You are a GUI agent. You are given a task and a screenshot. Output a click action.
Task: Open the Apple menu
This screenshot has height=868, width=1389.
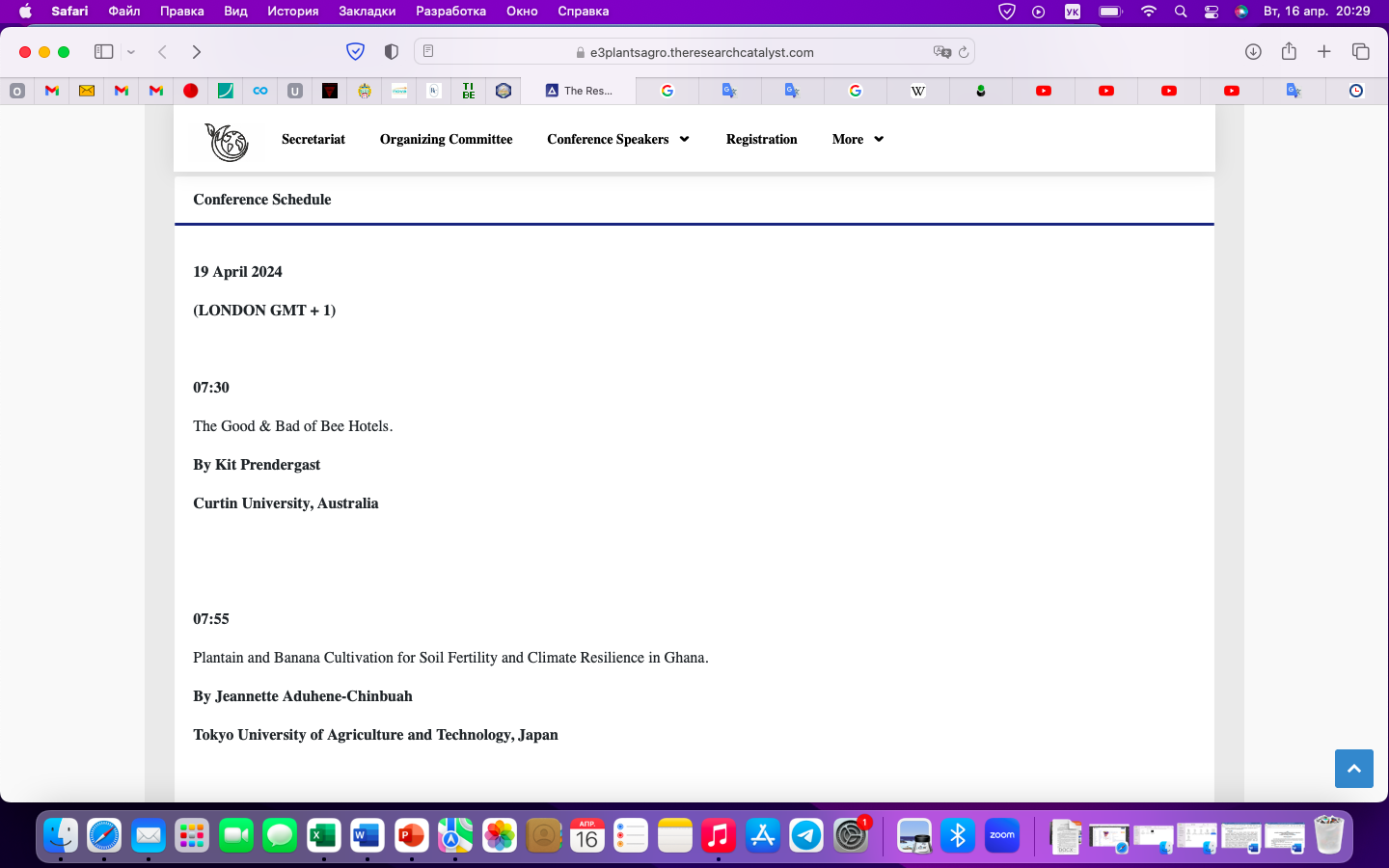[x=25, y=12]
